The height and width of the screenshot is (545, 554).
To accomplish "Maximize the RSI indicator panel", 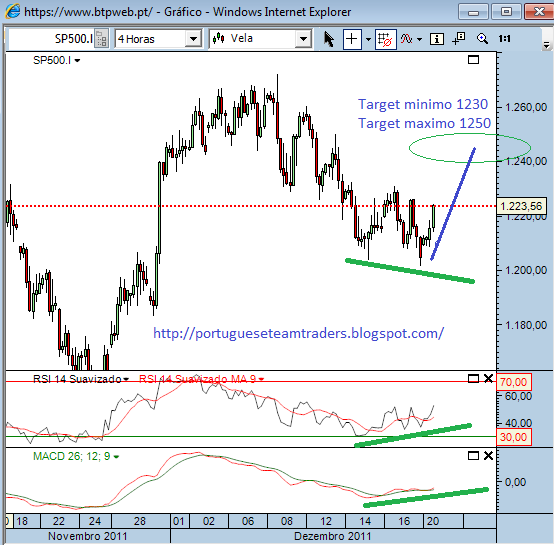I will click(473, 379).
